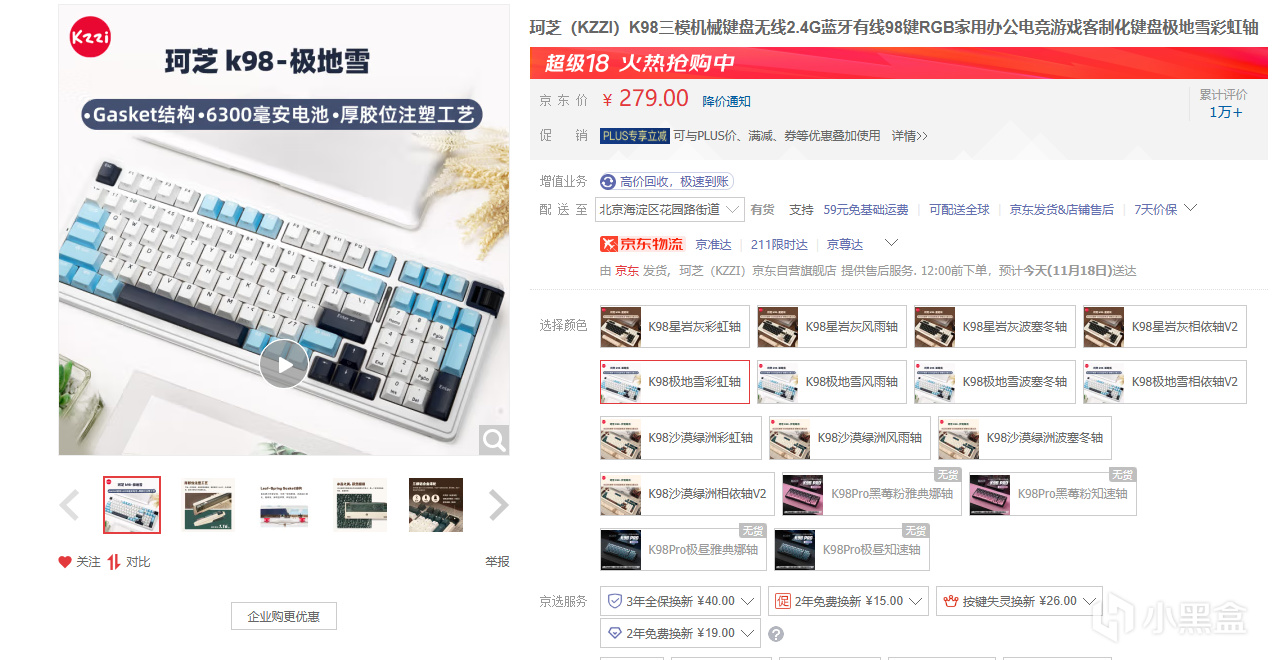Viewport: 1285px width, 660px height.
Task: Click the 211限时达 link
Action: [x=779, y=244]
